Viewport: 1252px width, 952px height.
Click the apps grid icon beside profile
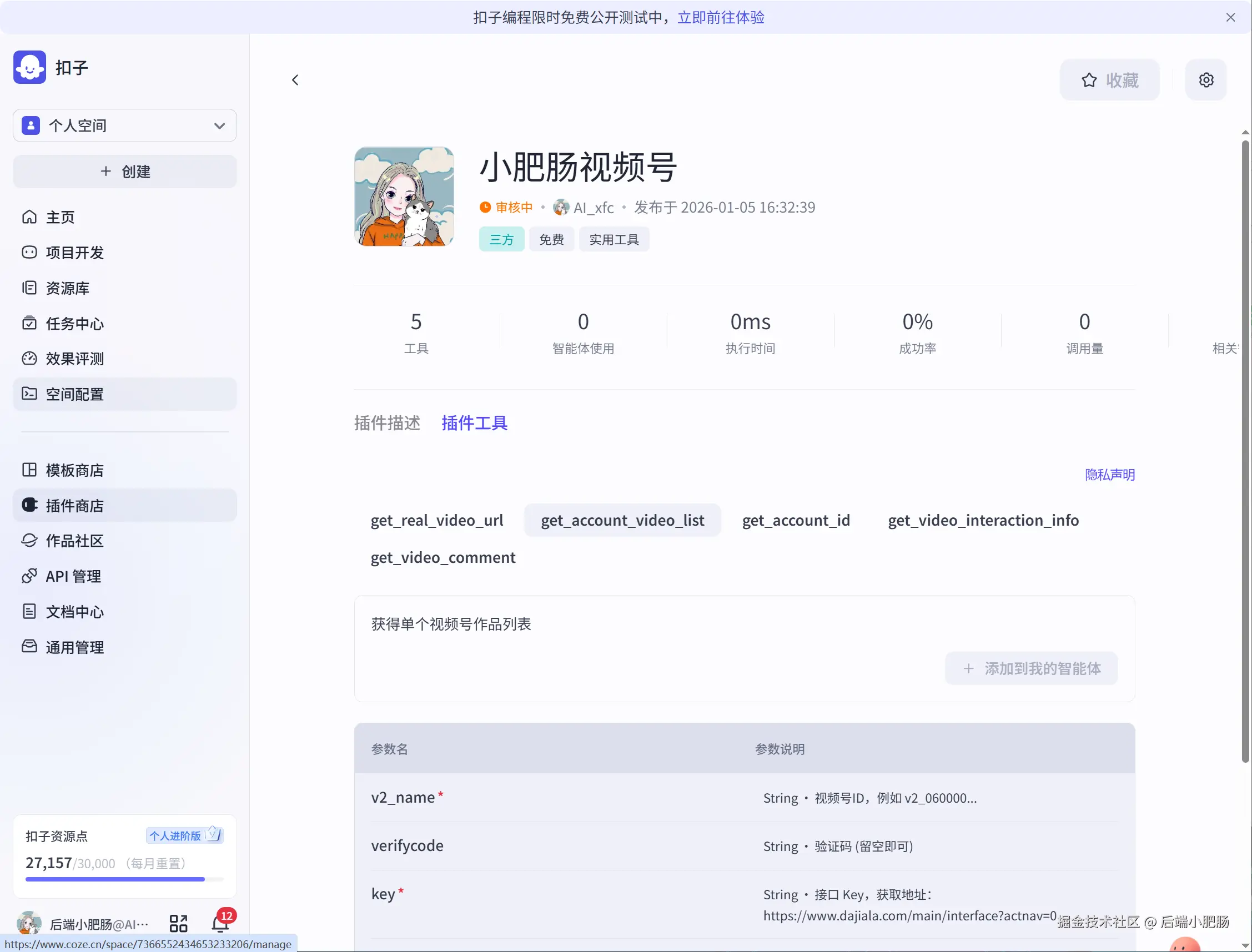(178, 924)
